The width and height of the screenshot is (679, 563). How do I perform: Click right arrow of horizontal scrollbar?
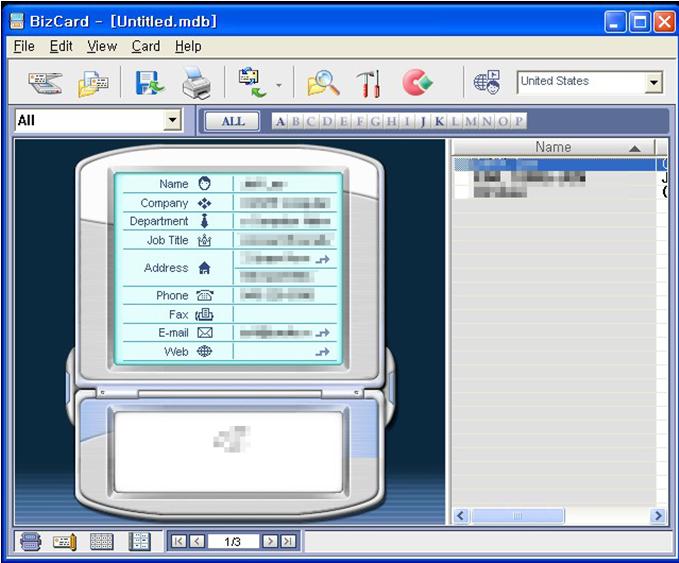658,516
